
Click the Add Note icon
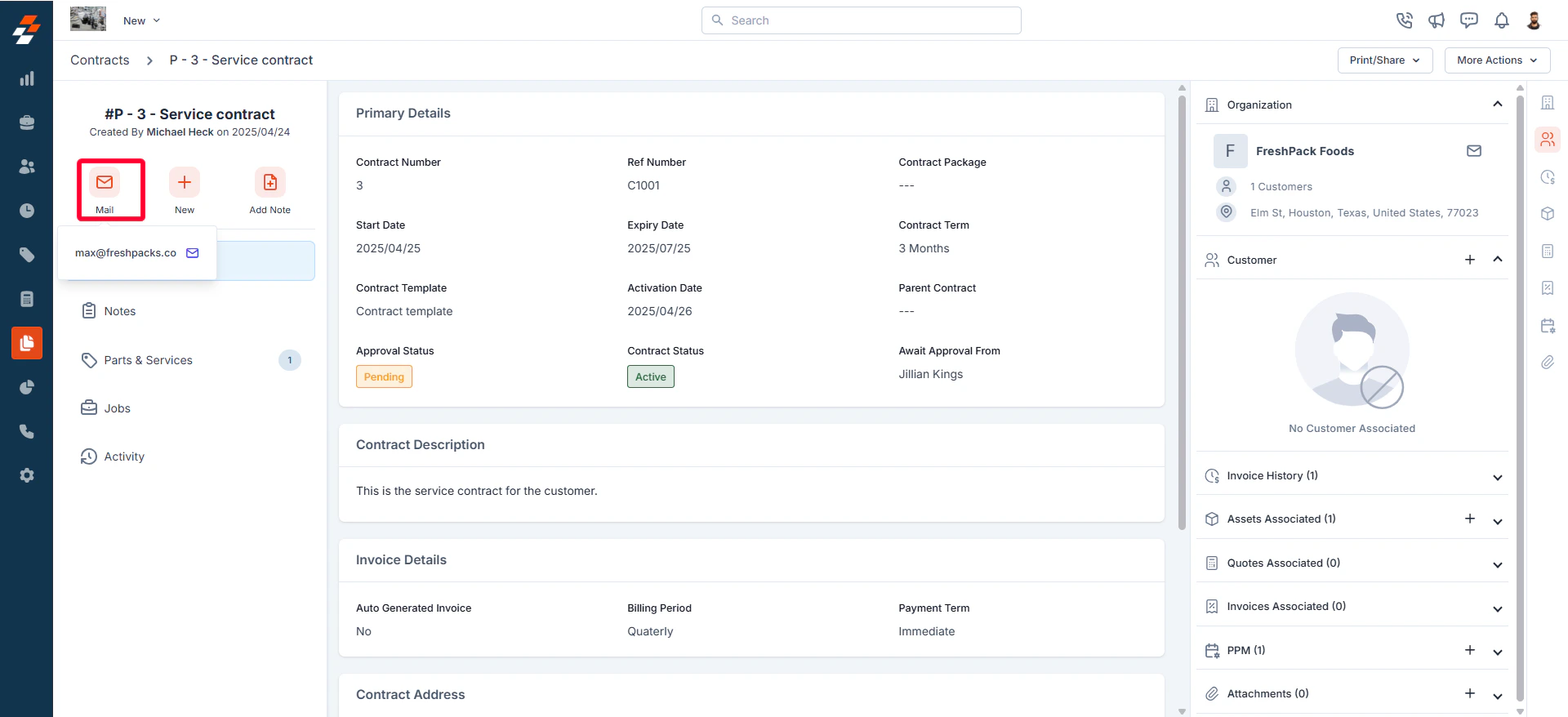click(x=270, y=182)
